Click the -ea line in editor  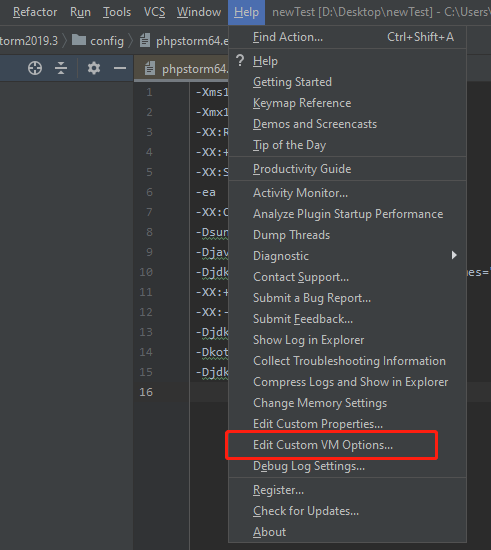click(206, 192)
